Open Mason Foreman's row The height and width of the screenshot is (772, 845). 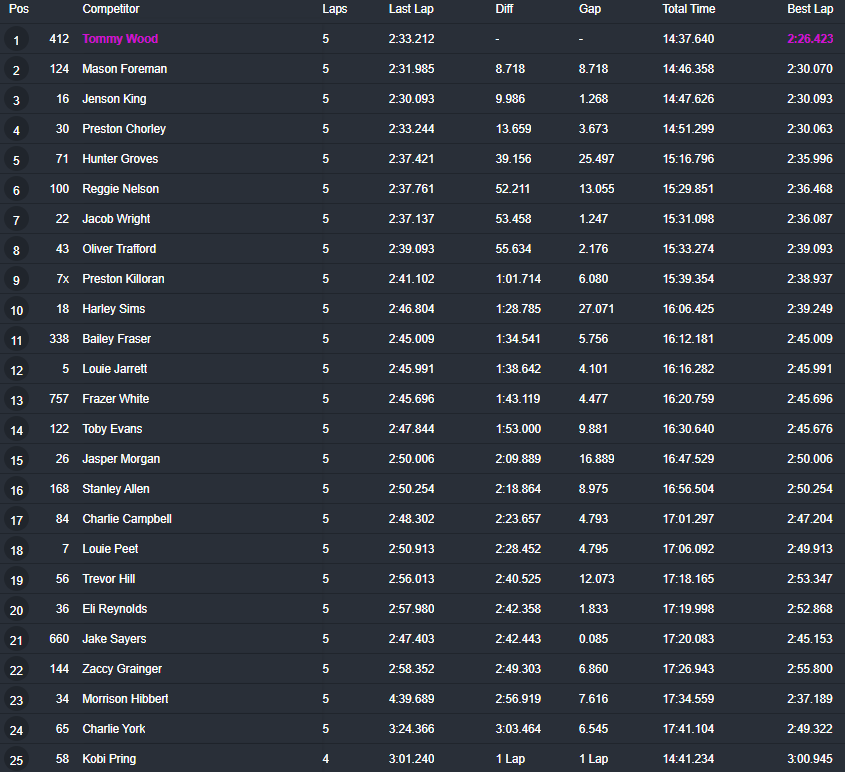[124, 69]
